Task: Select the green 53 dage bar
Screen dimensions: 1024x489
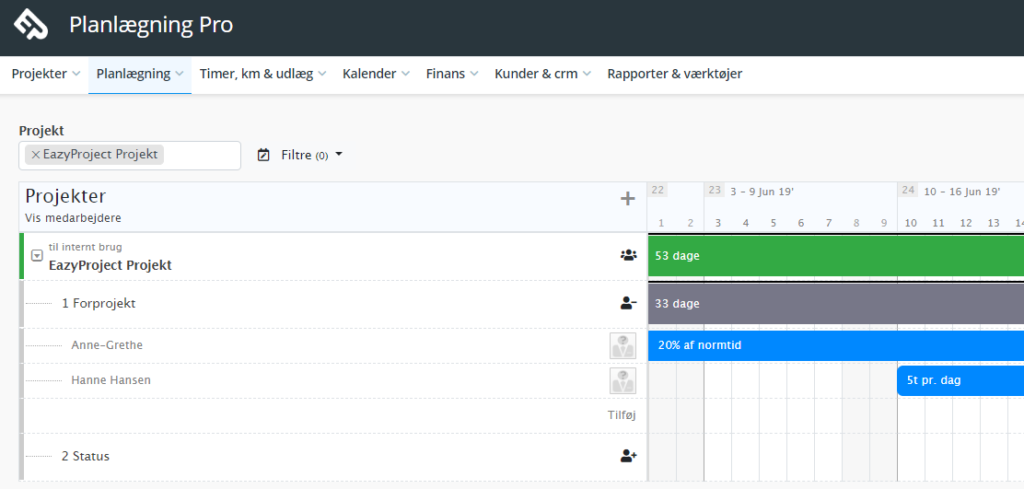Action: (x=836, y=256)
